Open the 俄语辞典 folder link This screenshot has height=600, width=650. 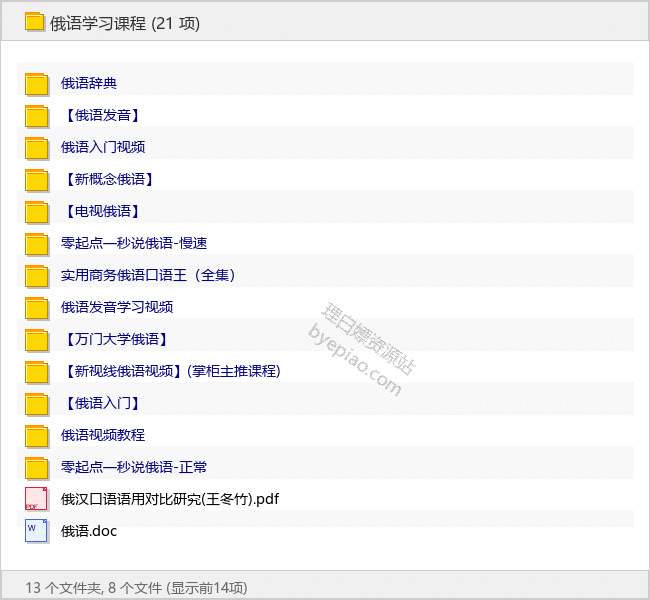[x=89, y=83]
